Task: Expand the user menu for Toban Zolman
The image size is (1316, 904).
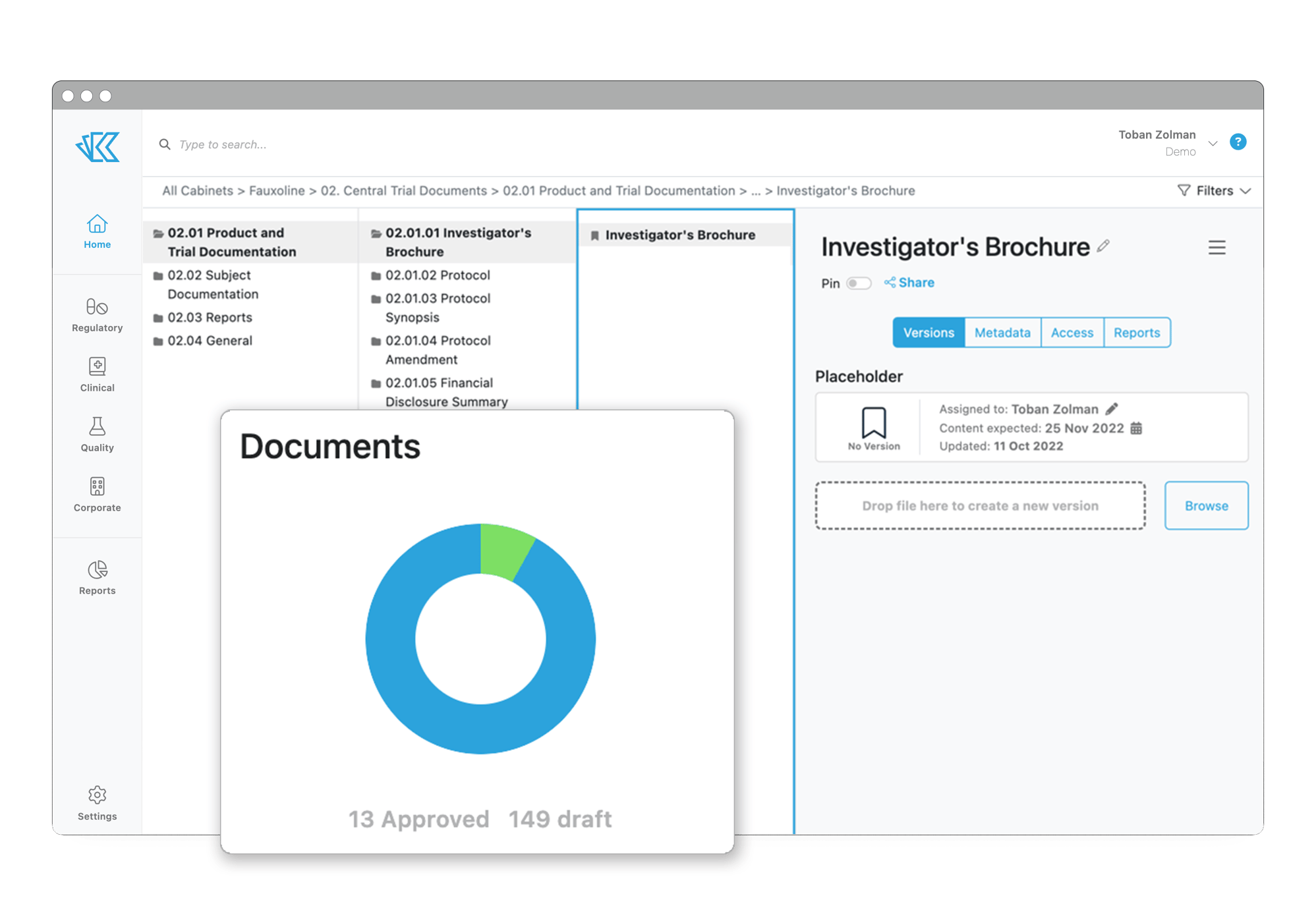Action: [1213, 142]
